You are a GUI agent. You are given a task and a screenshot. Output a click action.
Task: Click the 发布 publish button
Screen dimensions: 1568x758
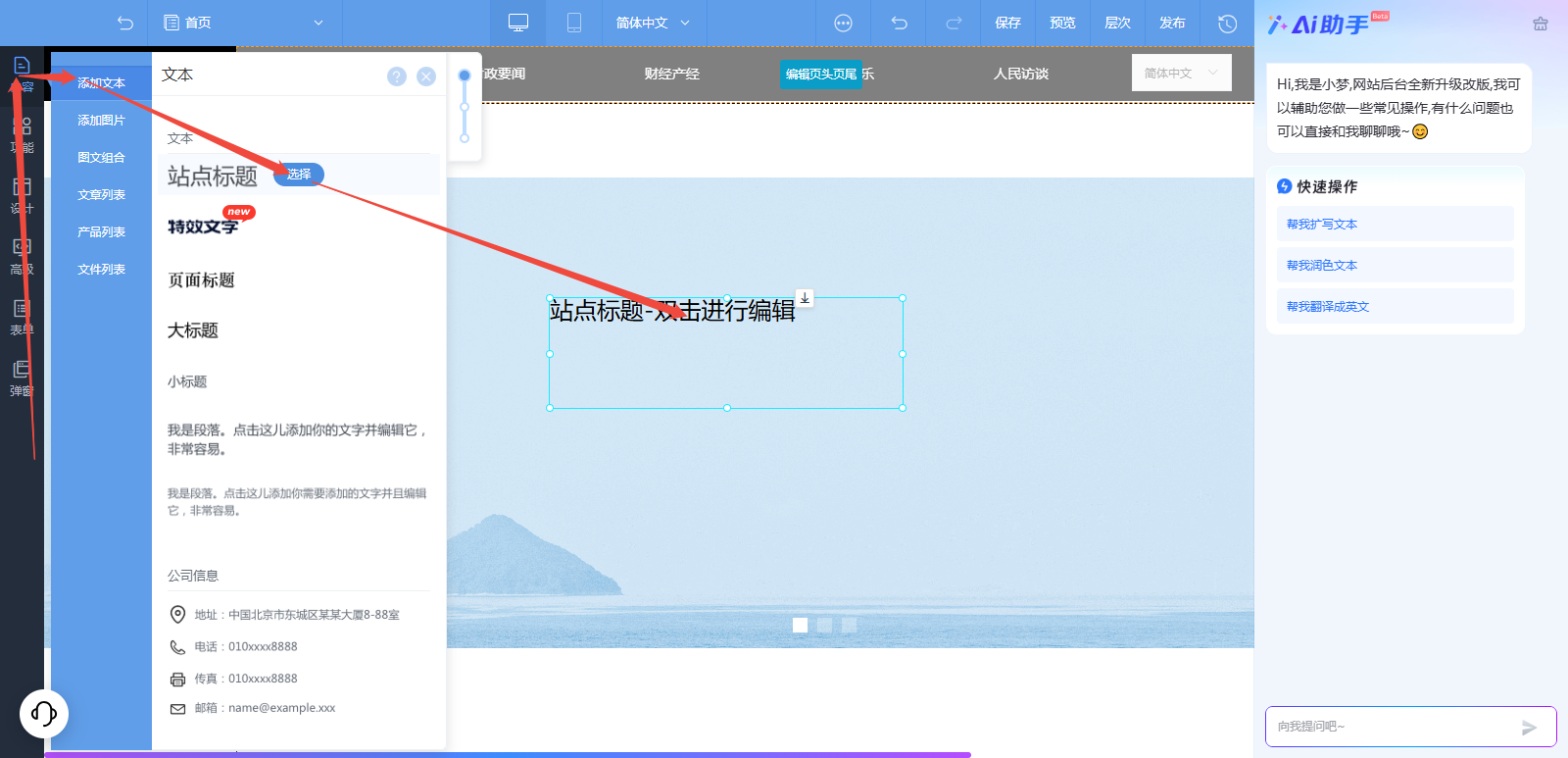pos(1172,23)
